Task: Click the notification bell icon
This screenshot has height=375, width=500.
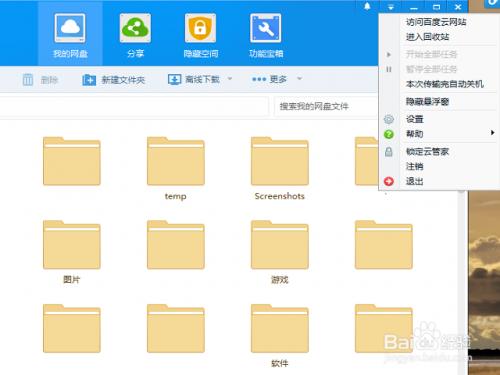Action: point(367,6)
